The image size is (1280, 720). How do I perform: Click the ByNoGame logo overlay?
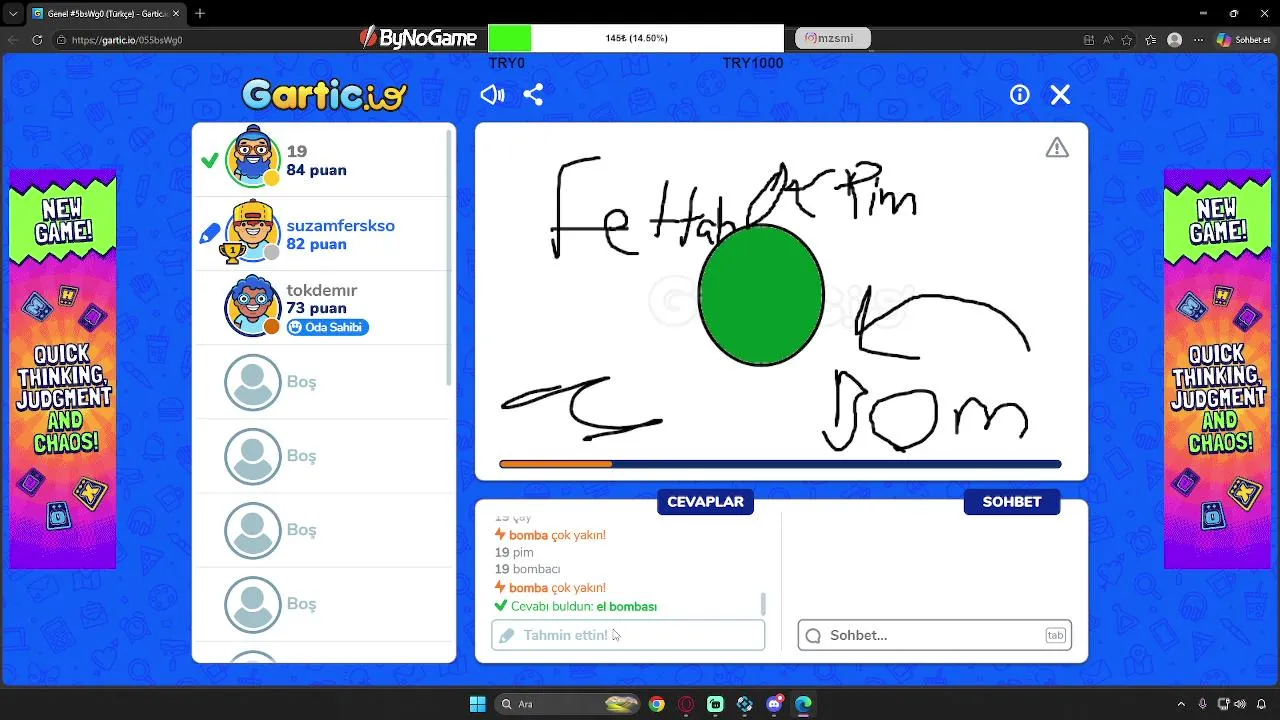pyautogui.click(x=418, y=38)
